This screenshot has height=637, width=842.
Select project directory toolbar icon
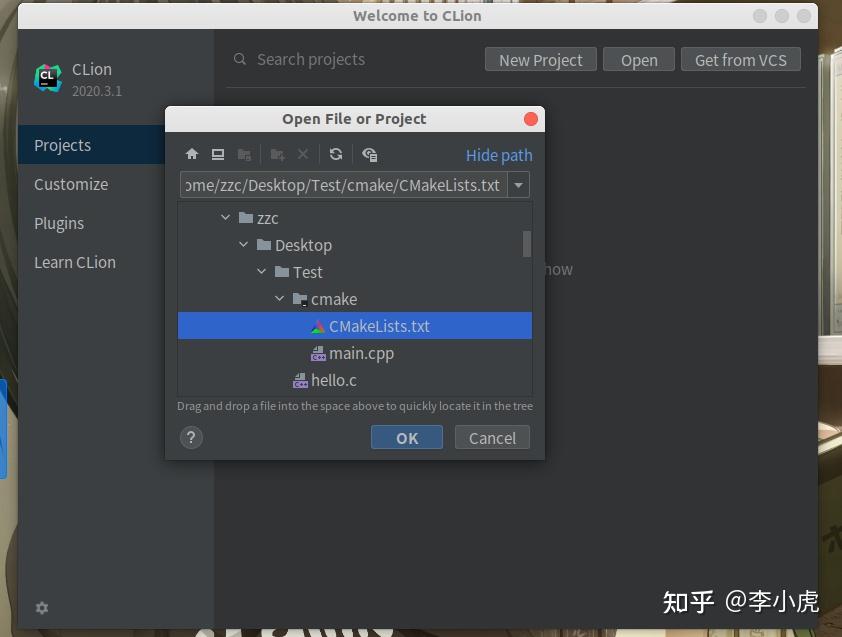[x=244, y=155]
